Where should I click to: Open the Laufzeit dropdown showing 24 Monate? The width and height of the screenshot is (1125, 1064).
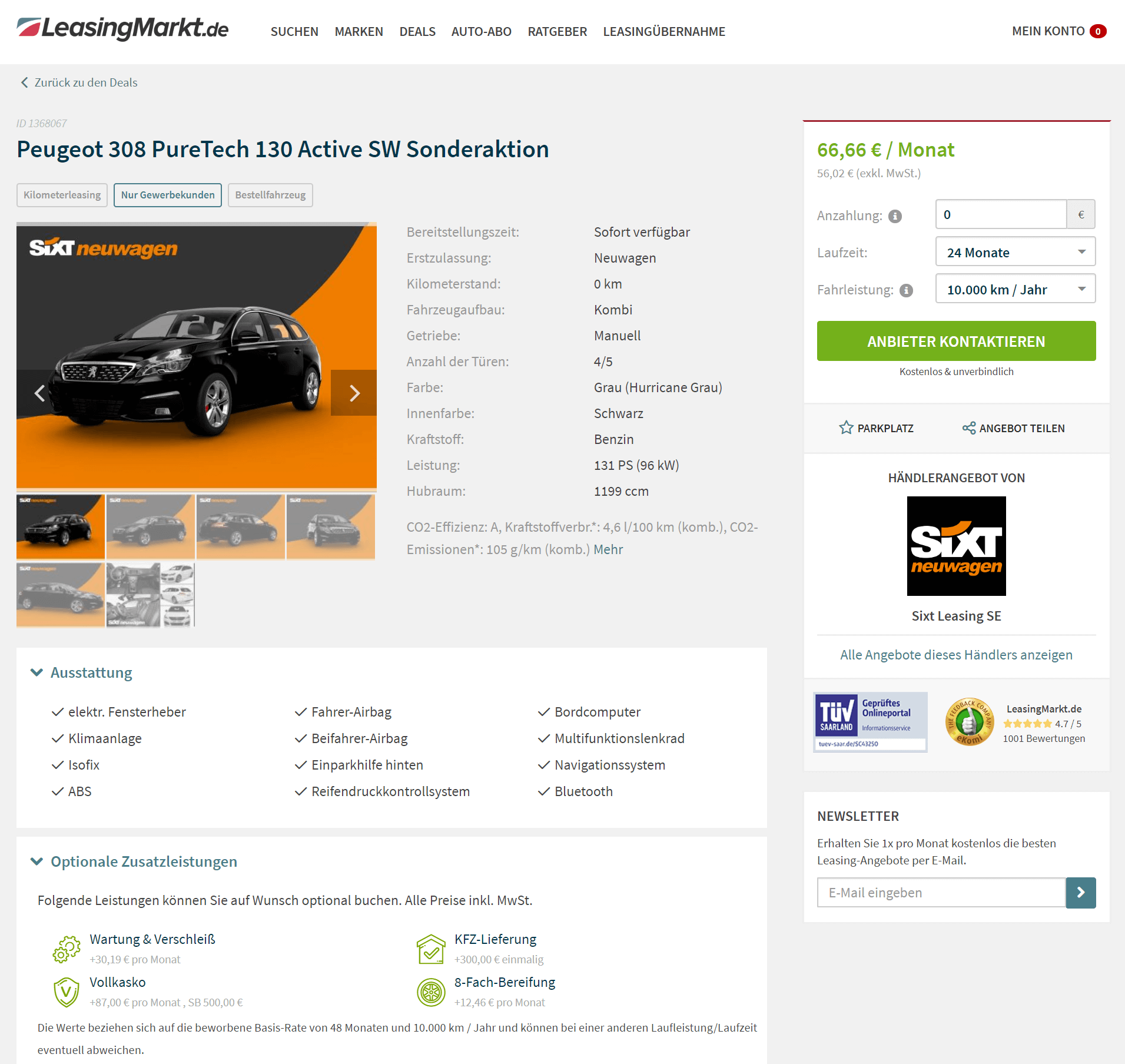(1015, 252)
